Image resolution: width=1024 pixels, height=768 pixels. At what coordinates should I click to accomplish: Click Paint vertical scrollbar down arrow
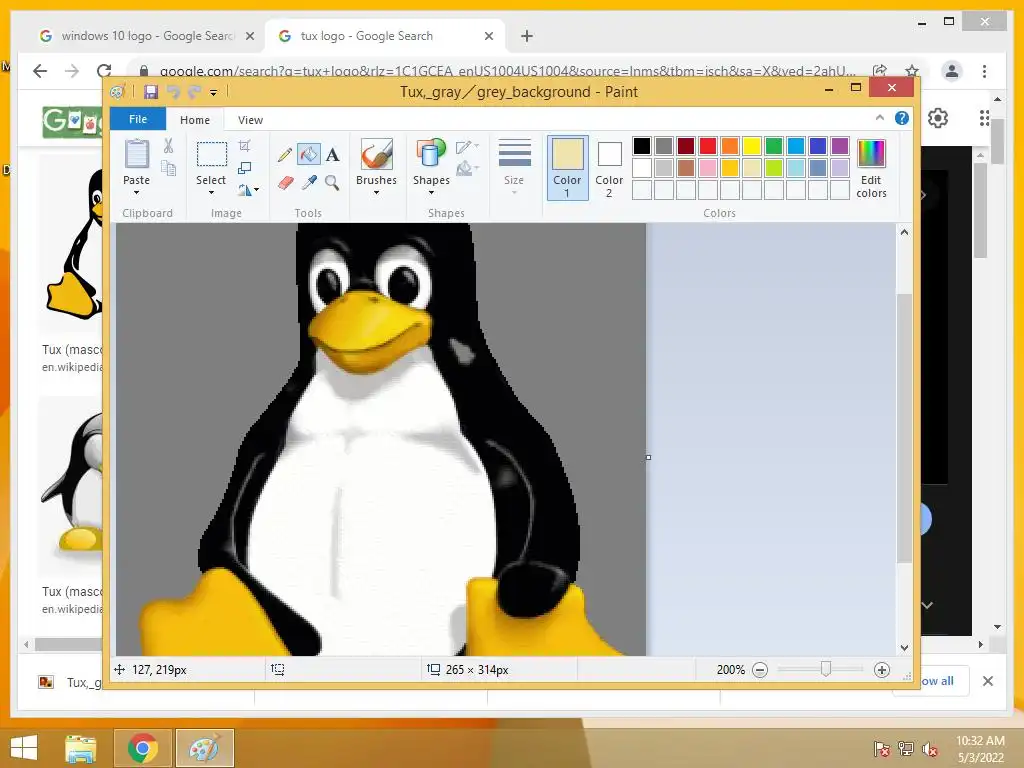904,648
